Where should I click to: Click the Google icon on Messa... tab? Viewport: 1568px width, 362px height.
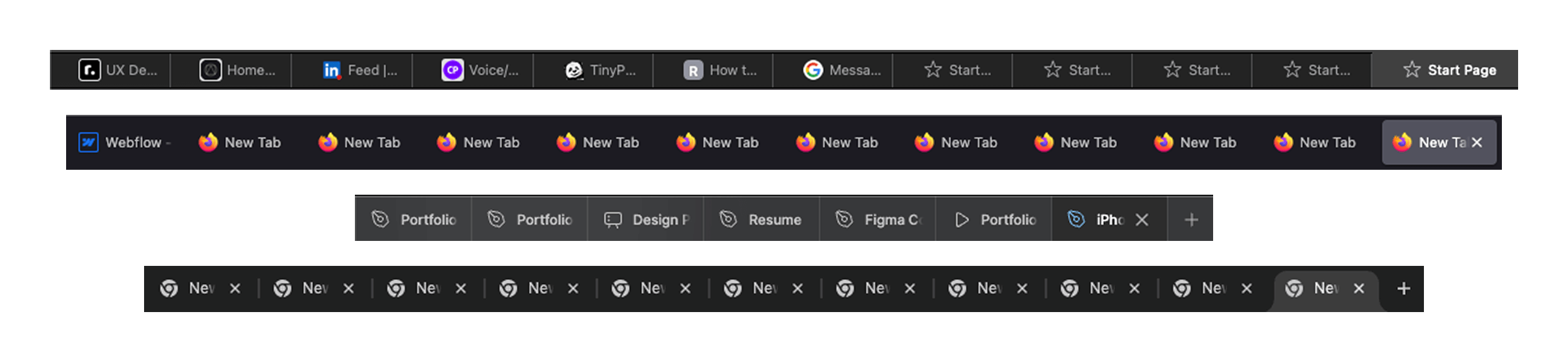[813, 70]
